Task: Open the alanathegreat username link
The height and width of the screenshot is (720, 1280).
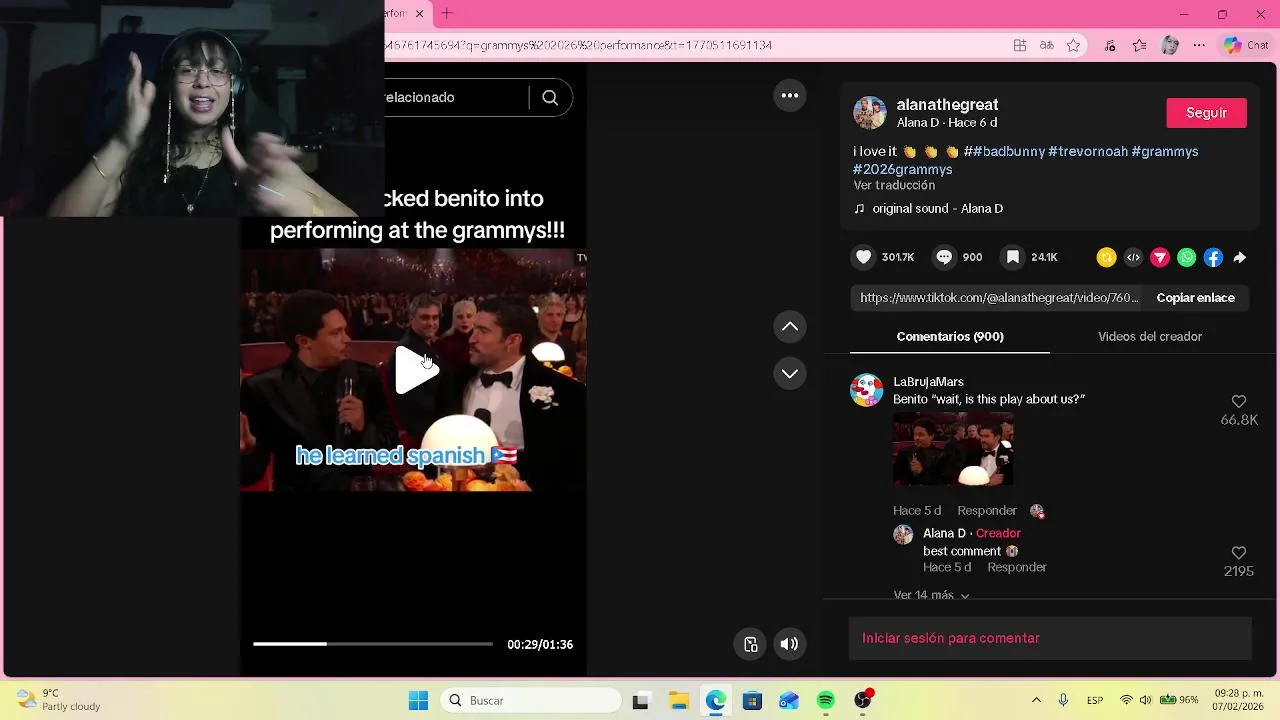Action: 947,104
